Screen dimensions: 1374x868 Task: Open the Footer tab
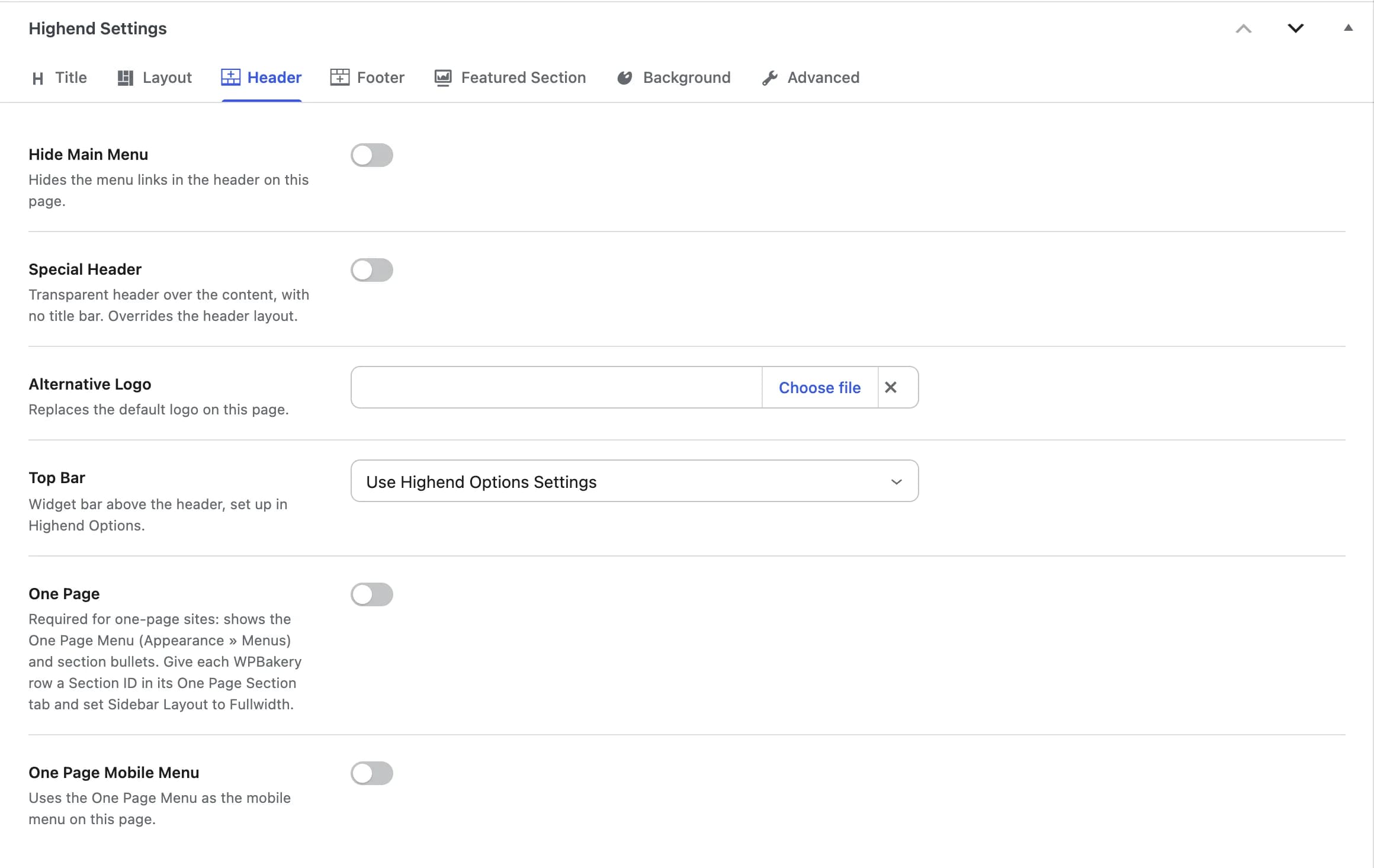click(367, 78)
